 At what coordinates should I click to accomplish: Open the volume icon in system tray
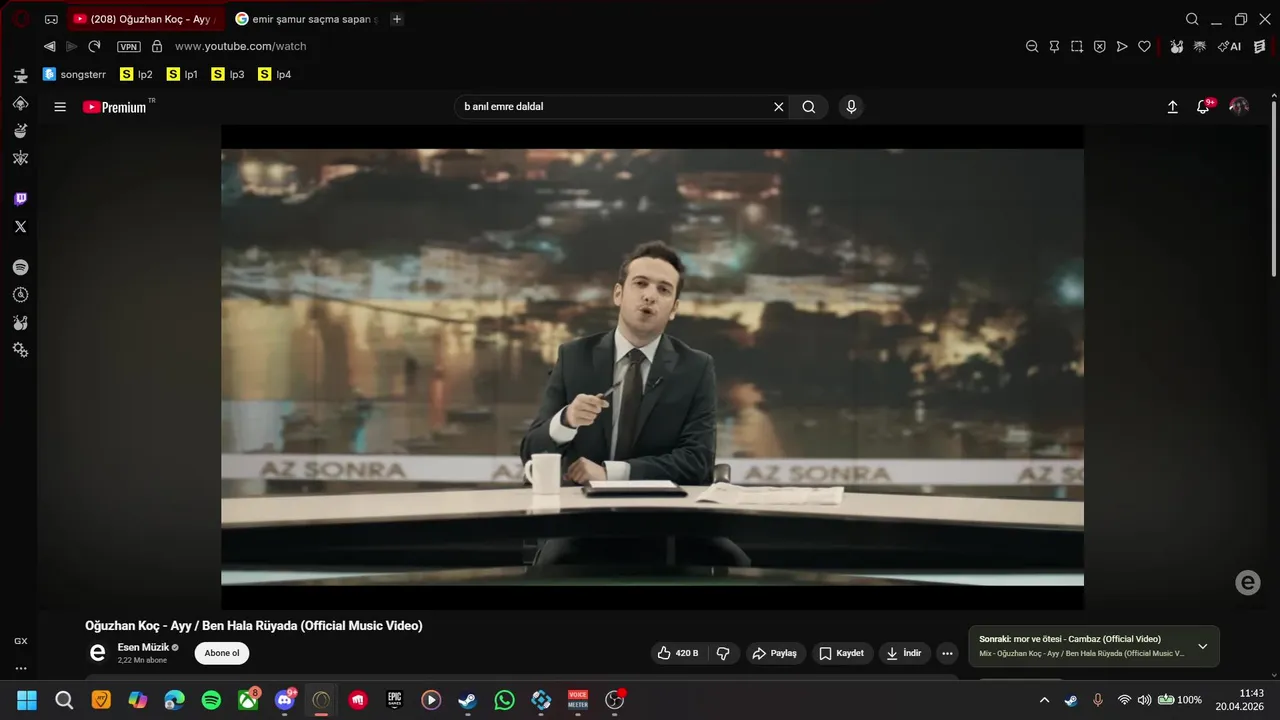point(1145,700)
